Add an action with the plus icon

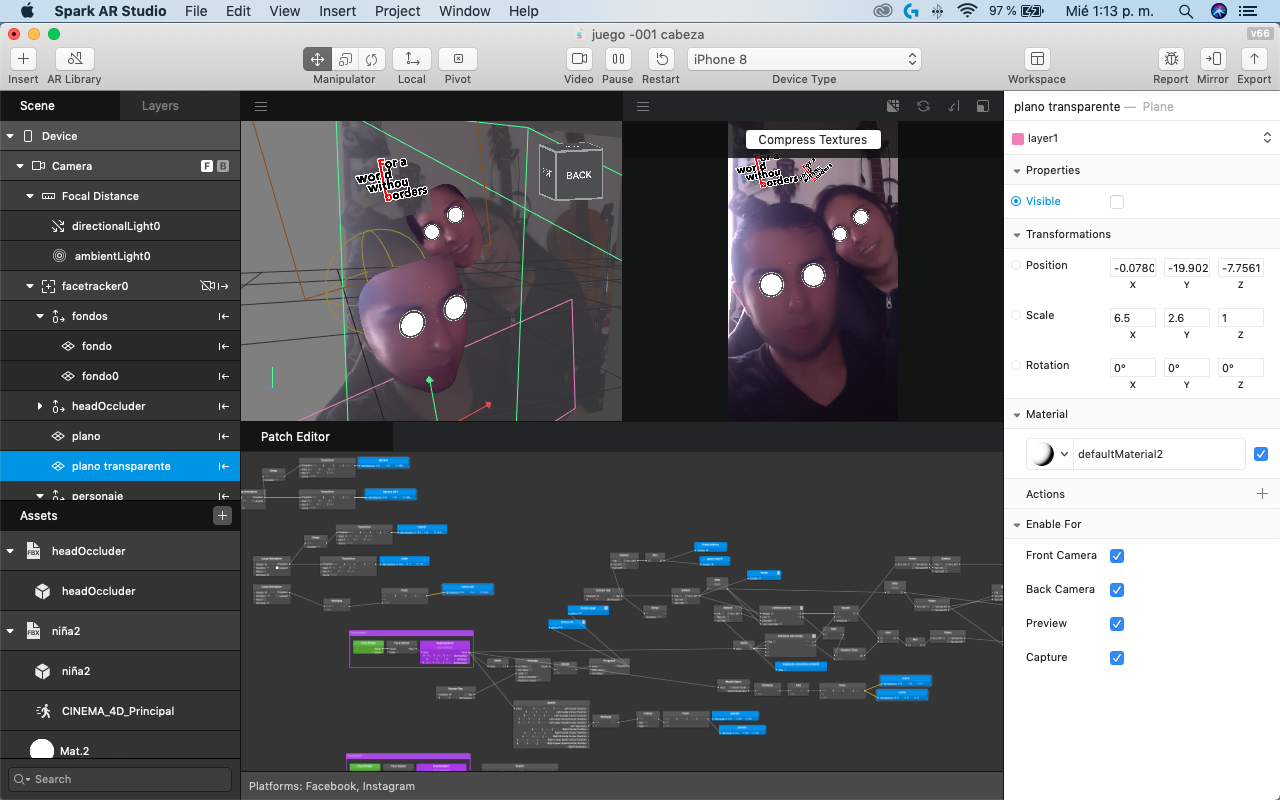1262,494
